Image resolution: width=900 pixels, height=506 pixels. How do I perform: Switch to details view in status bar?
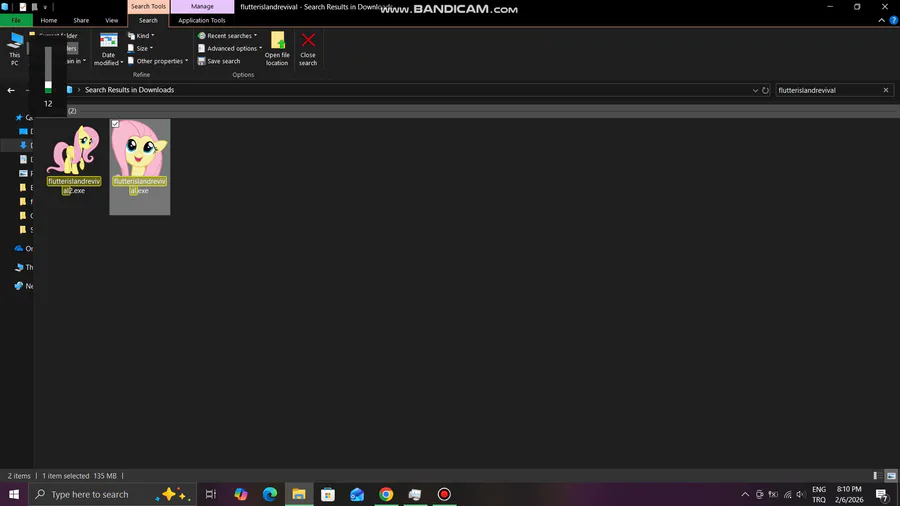[877, 476]
